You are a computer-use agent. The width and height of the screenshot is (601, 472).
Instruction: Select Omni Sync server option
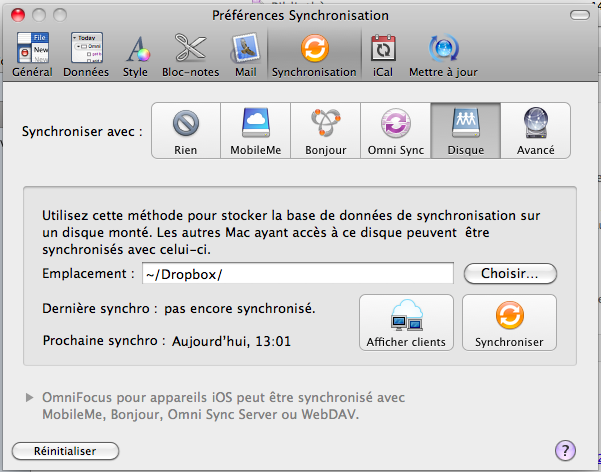pyautogui.click(x=396, y=130)
